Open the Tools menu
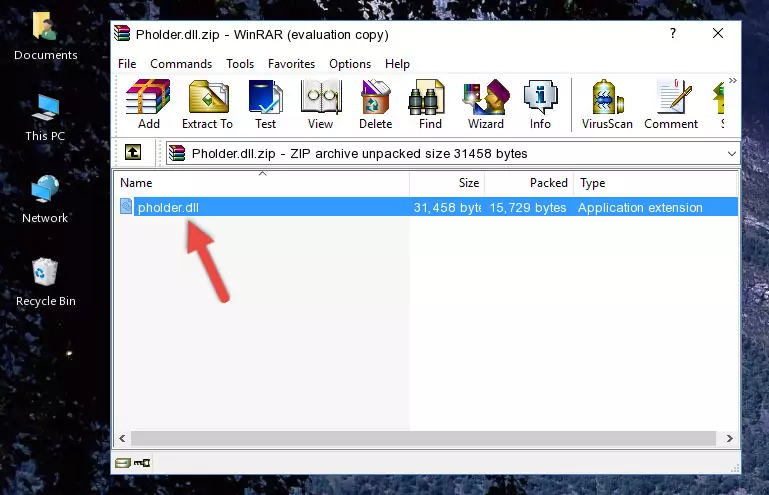Screen dimensions: 769x495 [x=240, y=64]
